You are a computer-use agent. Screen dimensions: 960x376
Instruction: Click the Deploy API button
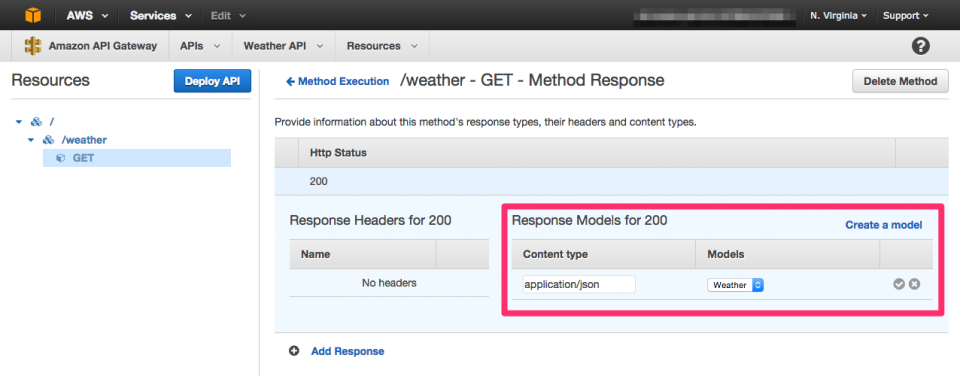click(212, 81)
